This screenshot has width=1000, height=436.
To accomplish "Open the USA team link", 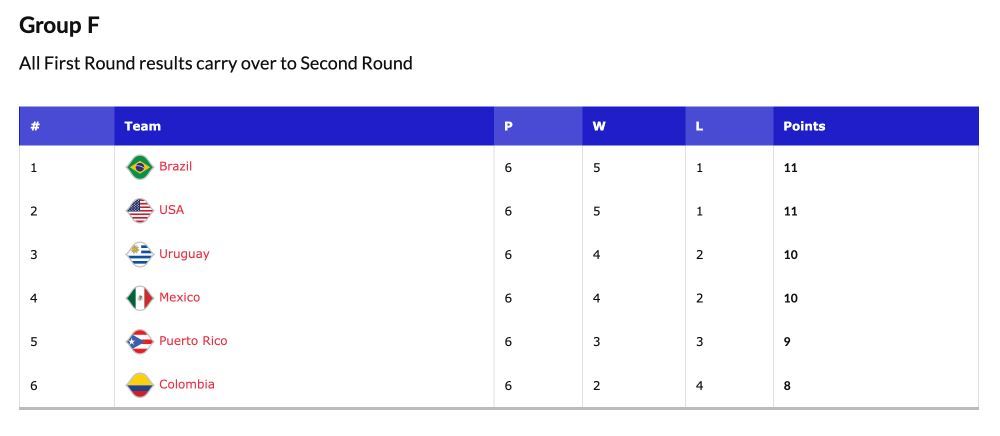I will (x=172, y=210).
